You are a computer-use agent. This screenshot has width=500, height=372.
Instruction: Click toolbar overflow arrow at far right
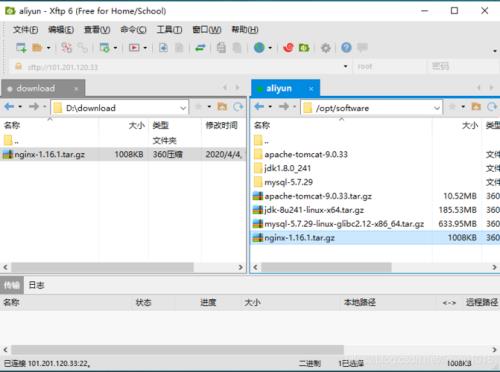point(495,51)
